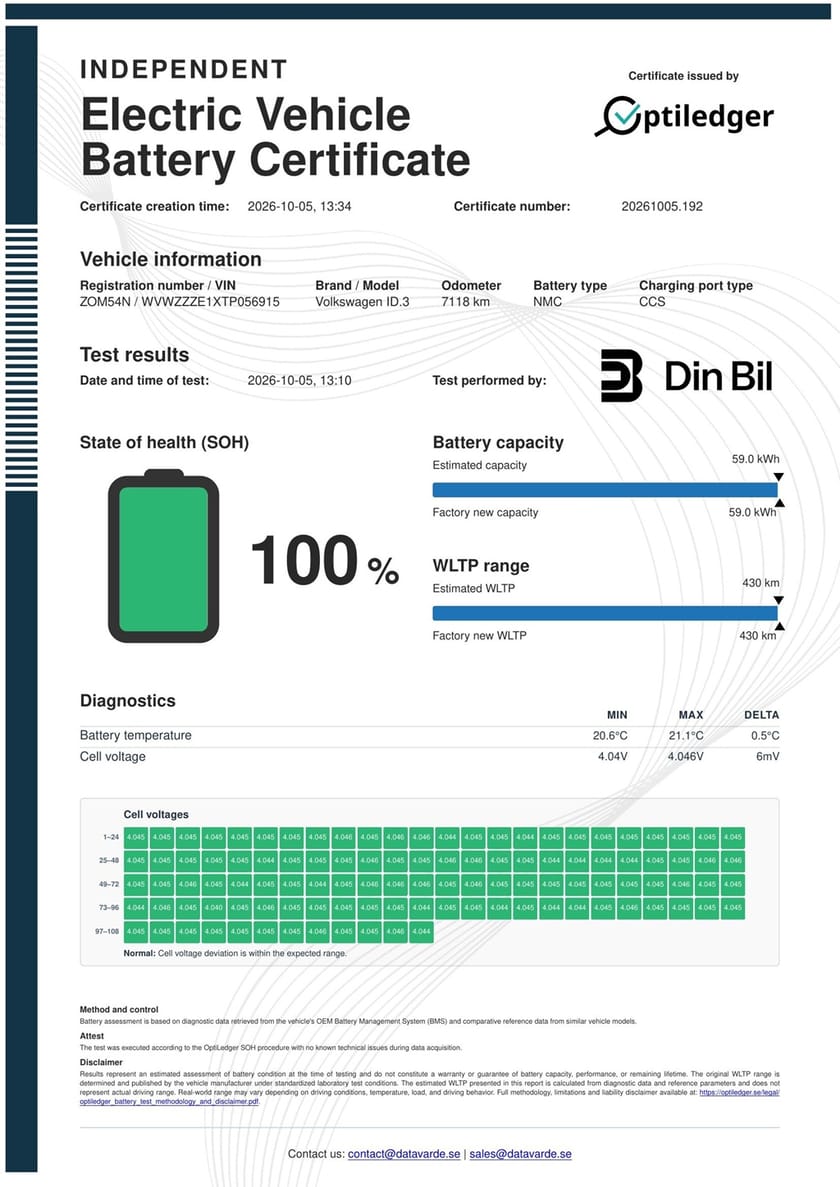Click the green battery state of health icon
840x1187 pixels.
tap(163, 556)
